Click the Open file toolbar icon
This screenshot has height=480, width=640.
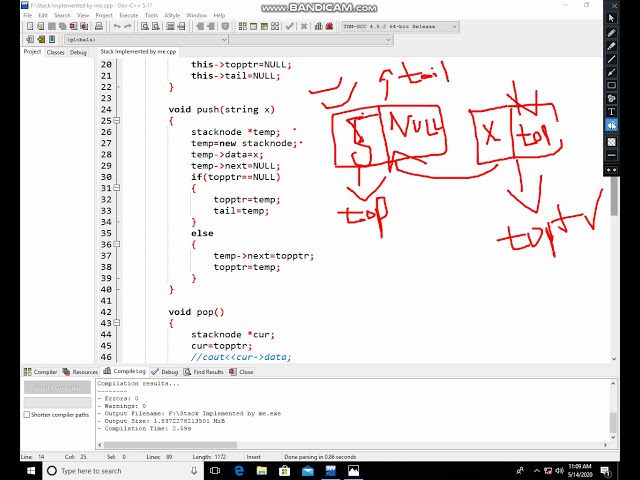point(40,27)
